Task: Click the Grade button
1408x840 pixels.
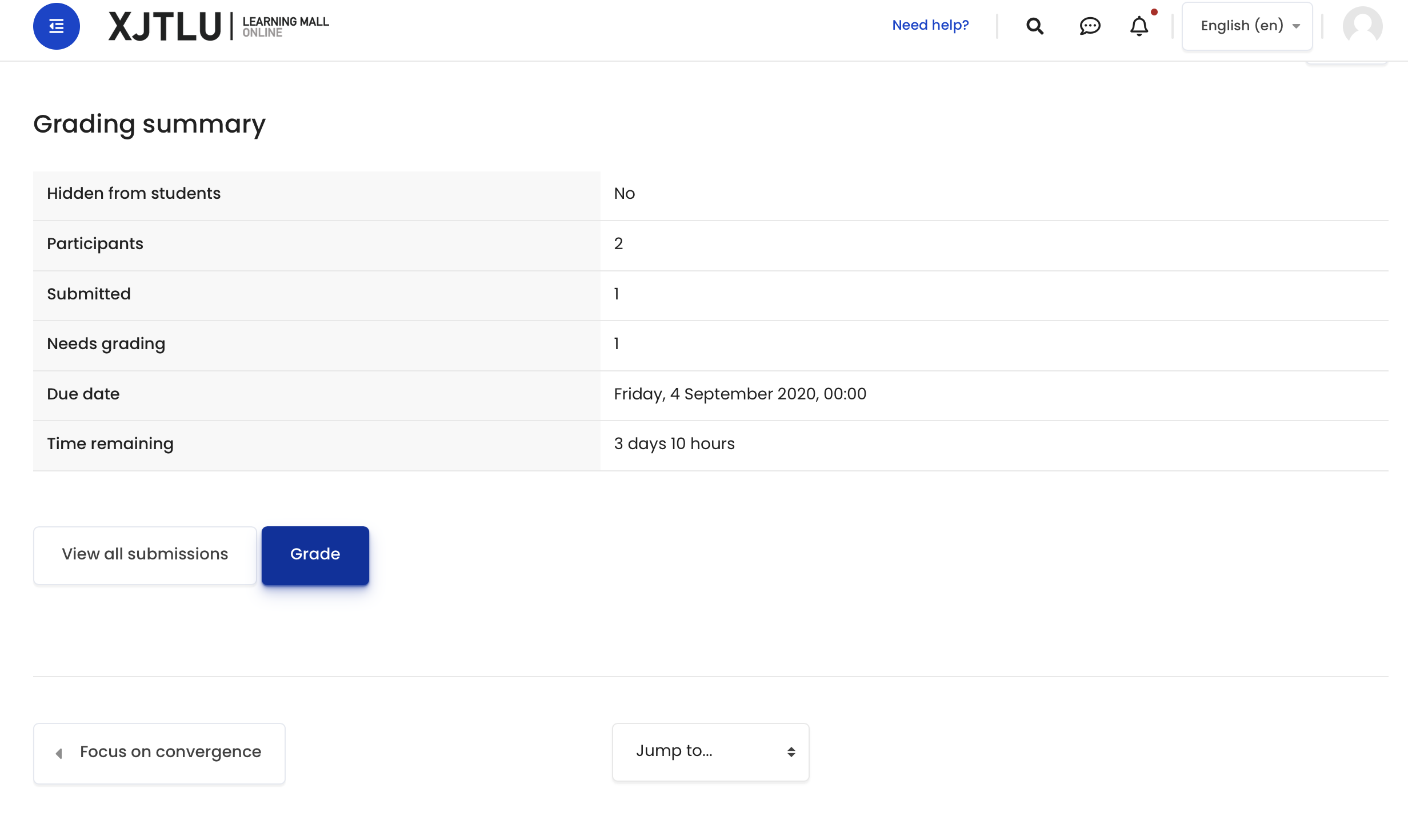Action: 315,554
